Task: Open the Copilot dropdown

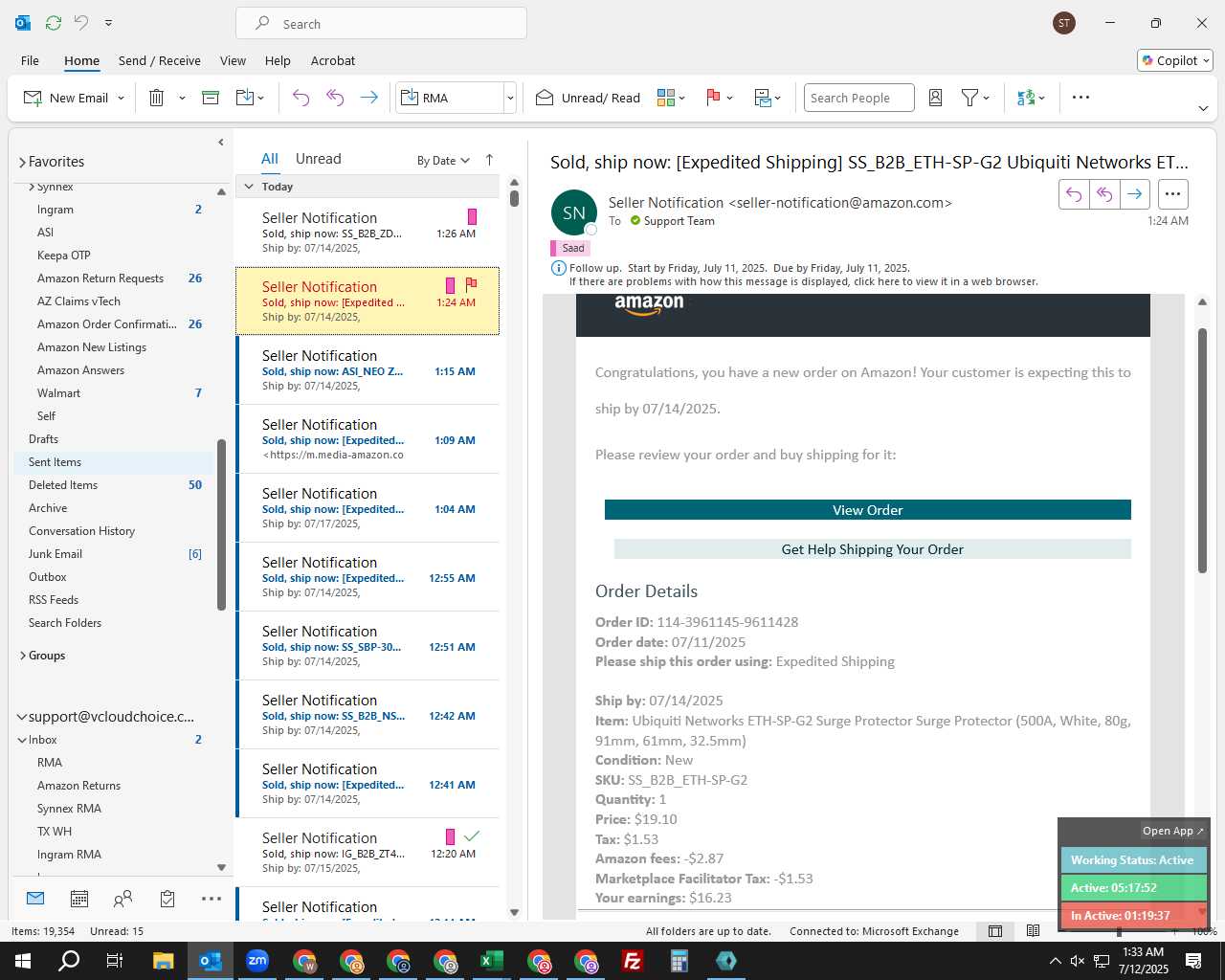Action: pyautogui.click(x=1175, y=60)
